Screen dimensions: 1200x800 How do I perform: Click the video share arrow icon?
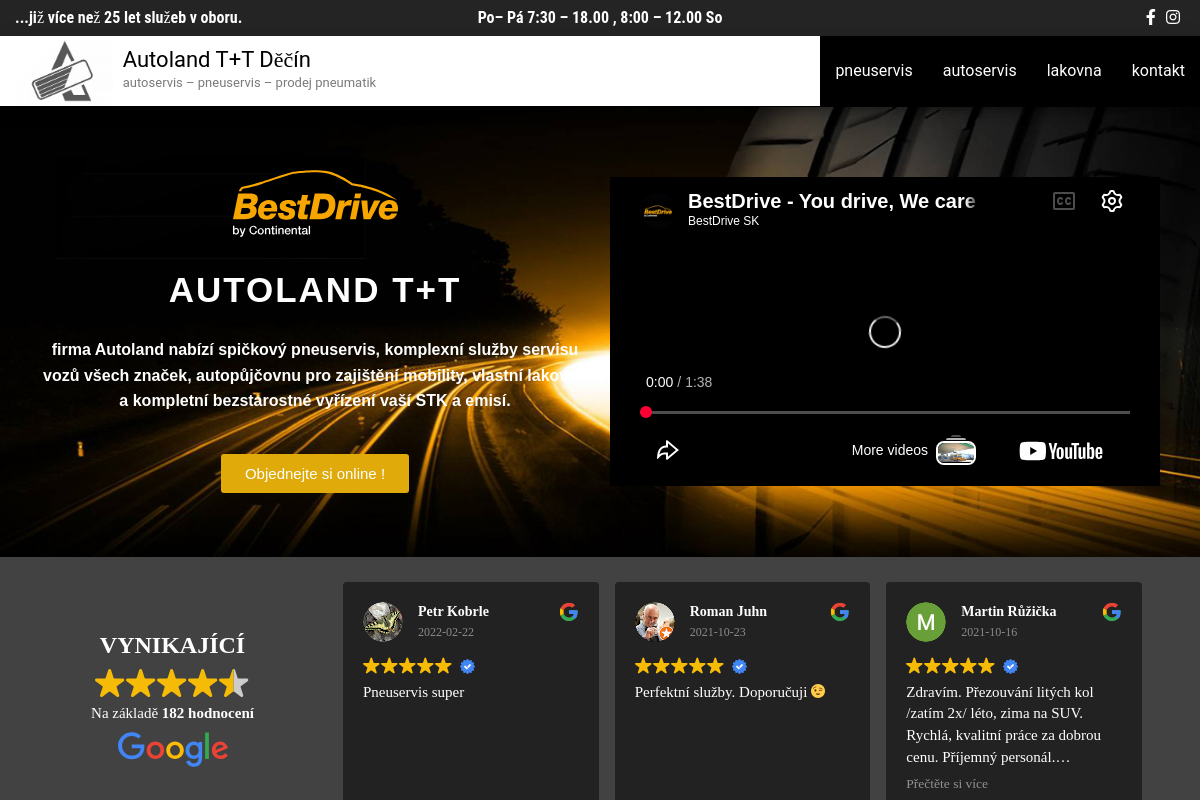[668, 450]
